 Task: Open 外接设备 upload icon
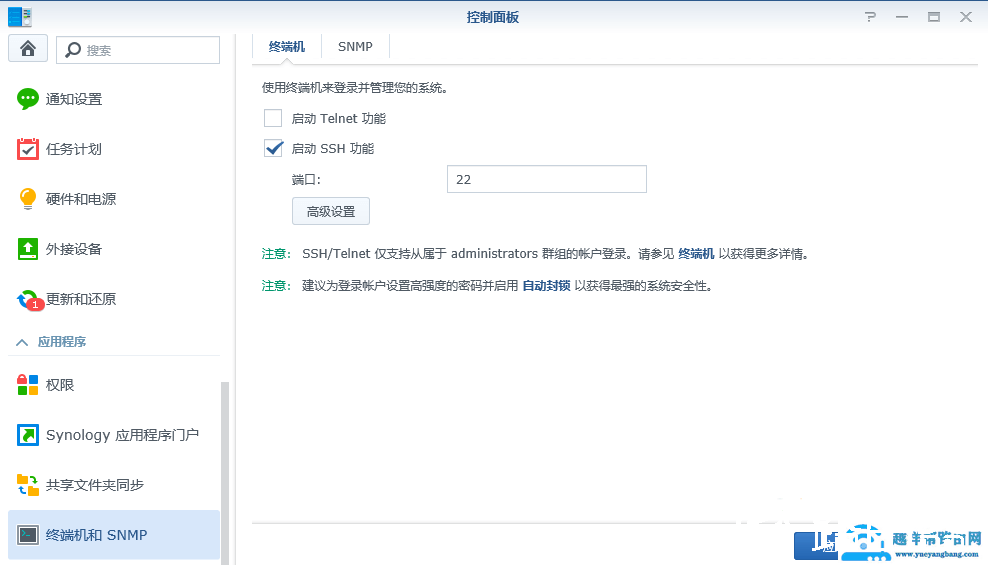click(27, 249)
